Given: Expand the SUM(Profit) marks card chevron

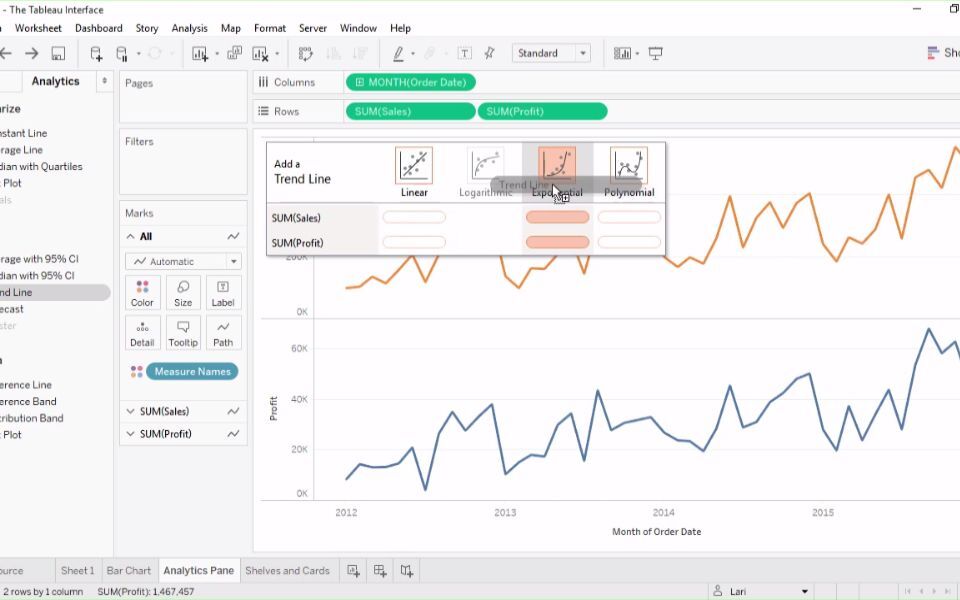Looking at the screenshot, I should click(130, 434).
